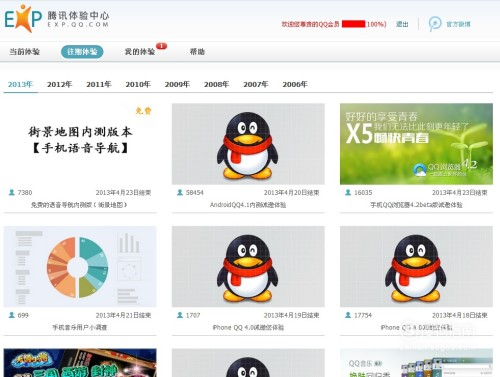Select the 2008年 year tab
500x377 pixels.
tap(216, 84)
